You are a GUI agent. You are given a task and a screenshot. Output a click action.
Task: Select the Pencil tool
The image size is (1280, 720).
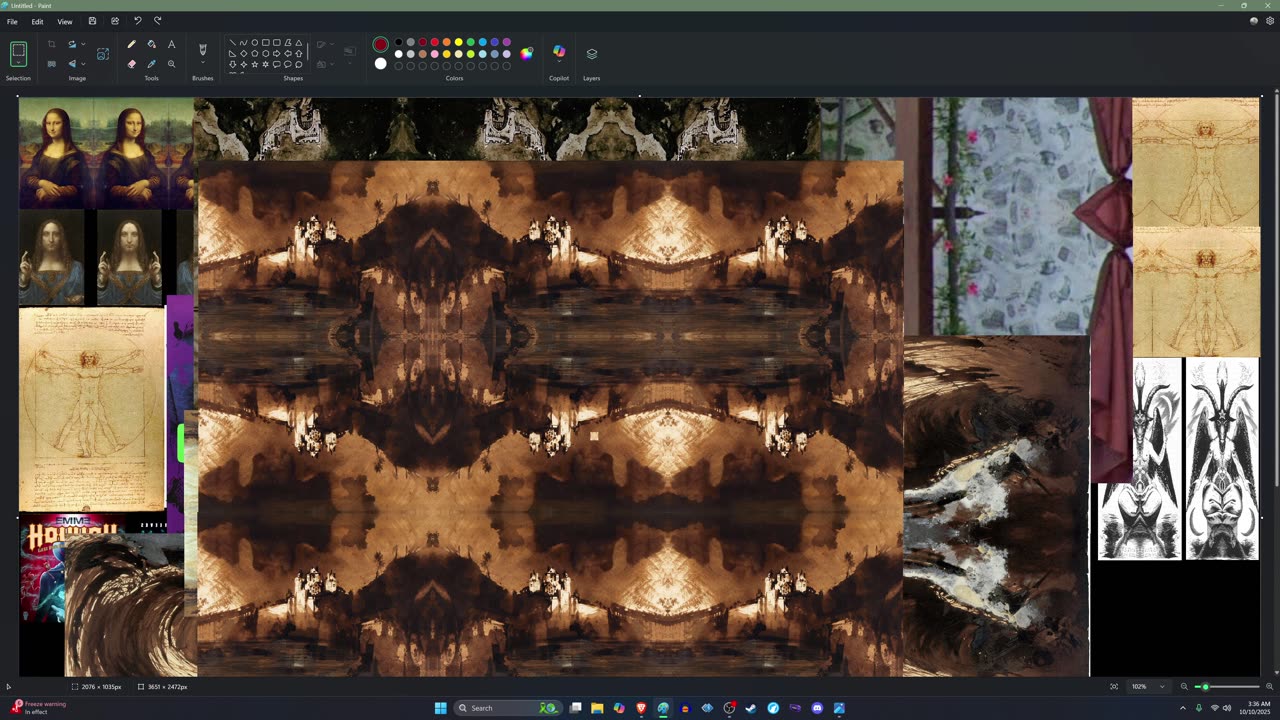(x=131, y=44)
